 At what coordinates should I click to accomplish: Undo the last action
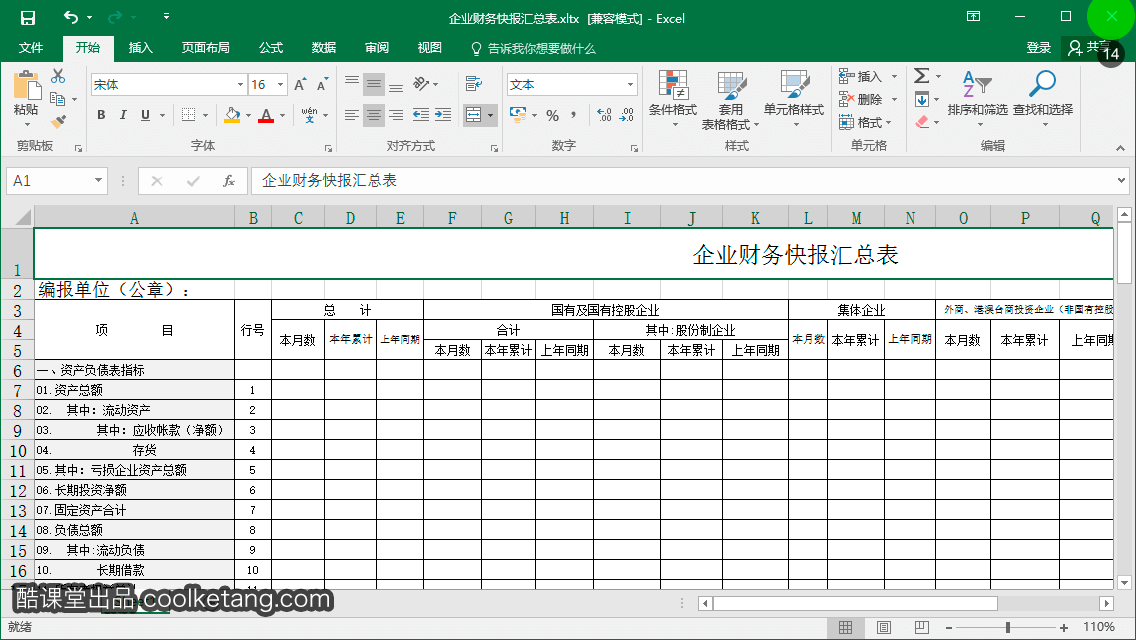coord(70,17)
